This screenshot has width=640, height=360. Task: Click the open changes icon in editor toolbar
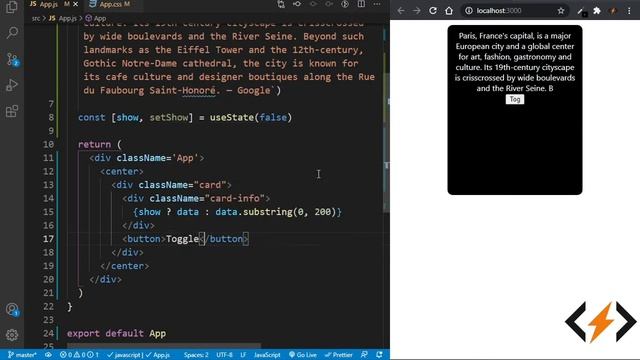tap(297, 4)
